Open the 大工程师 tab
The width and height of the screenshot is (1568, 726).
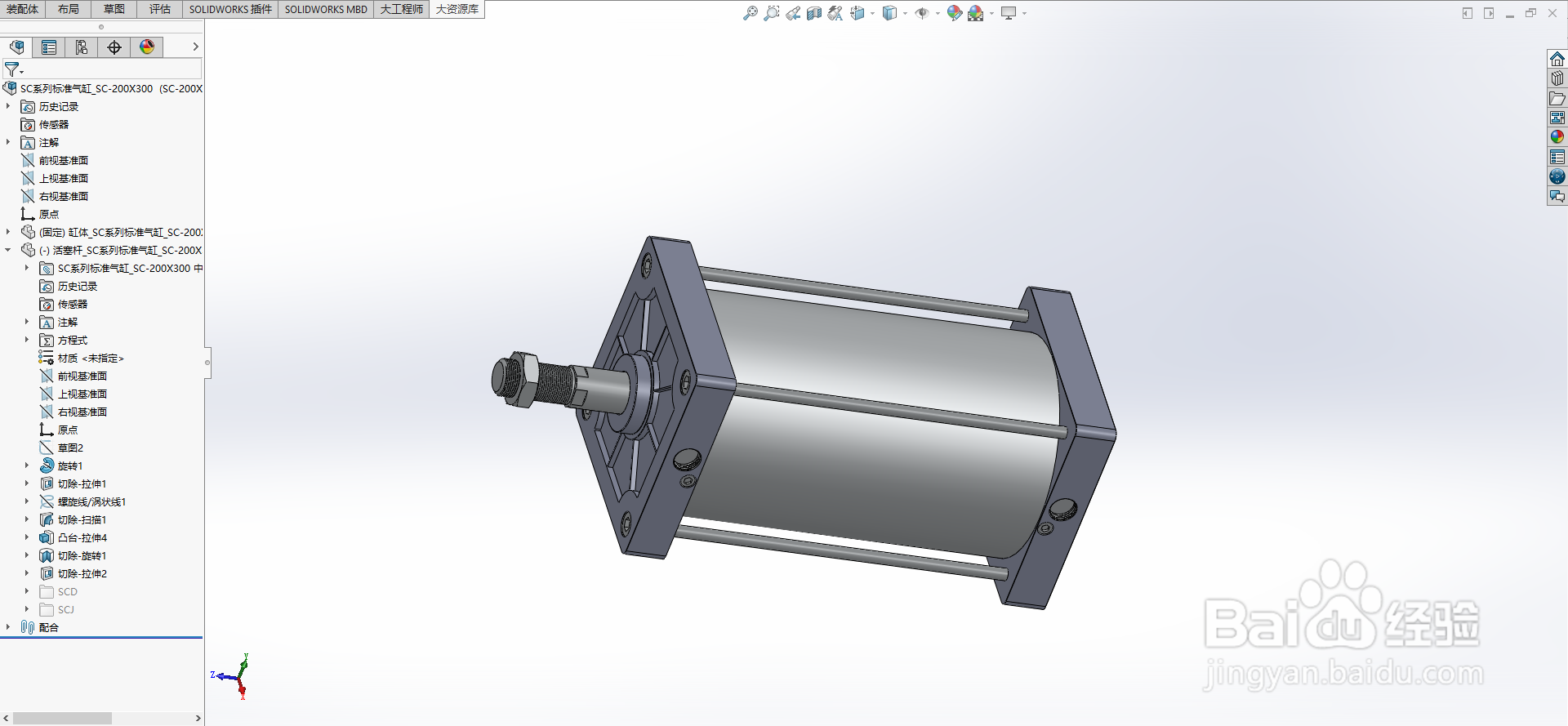(402, 9)
